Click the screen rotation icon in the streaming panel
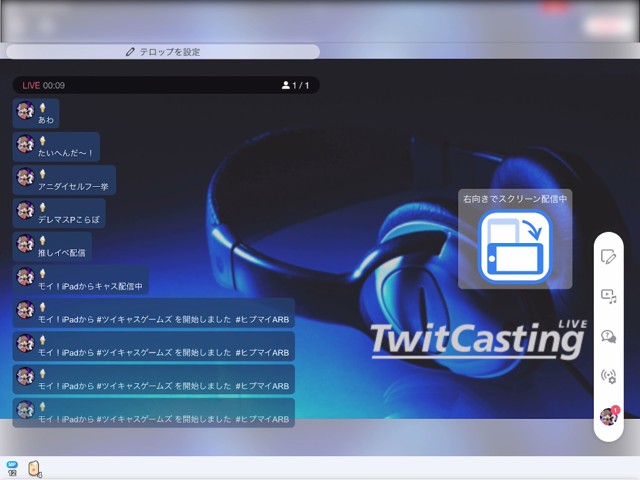The height and width of the screenshot is (480, 640). [515, 247]
